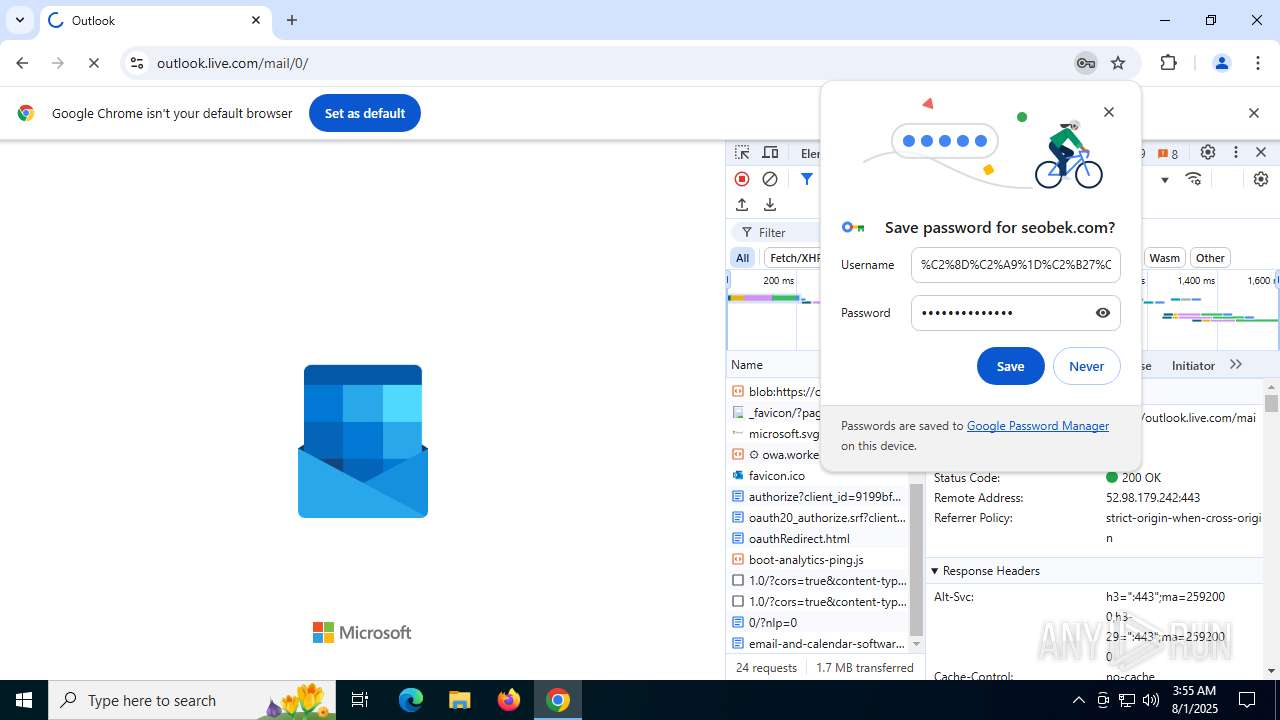Open the volume control in system tray

pos(1151,700)
